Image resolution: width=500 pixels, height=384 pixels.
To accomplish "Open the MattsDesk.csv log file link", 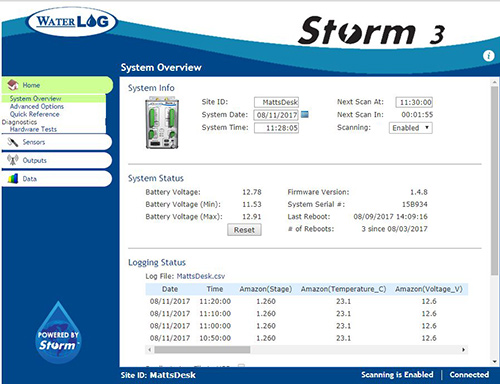I will pyautogui.click(x=201, y=276).
